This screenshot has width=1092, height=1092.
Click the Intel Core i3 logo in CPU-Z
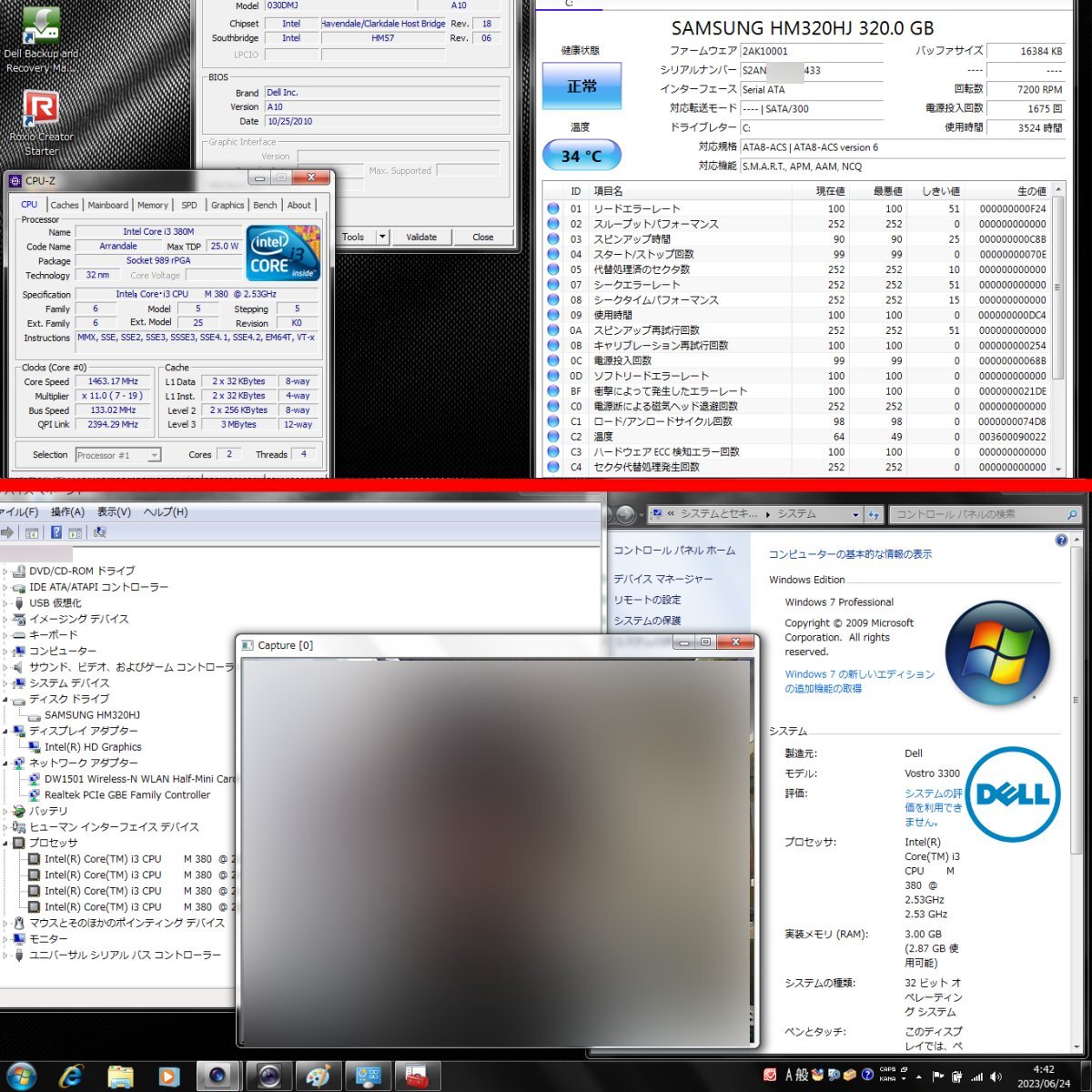282,253
